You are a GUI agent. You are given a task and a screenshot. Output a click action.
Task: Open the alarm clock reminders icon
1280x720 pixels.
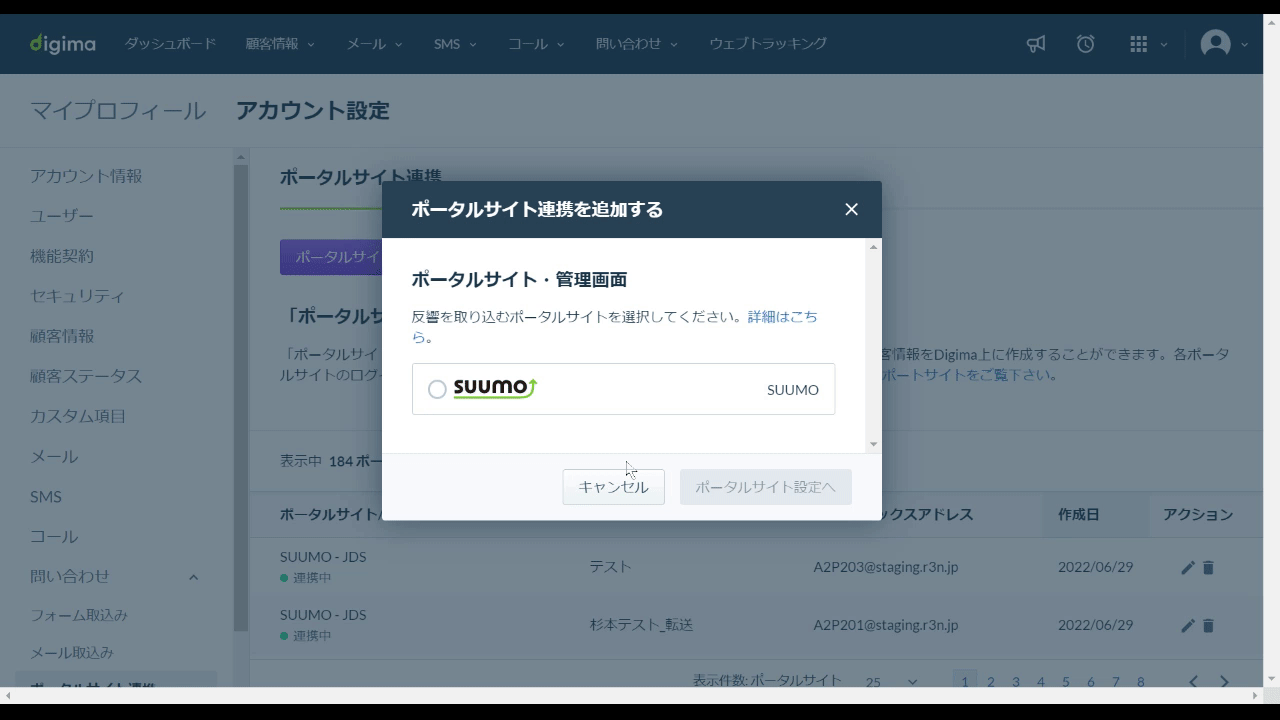coord(1086,44)
